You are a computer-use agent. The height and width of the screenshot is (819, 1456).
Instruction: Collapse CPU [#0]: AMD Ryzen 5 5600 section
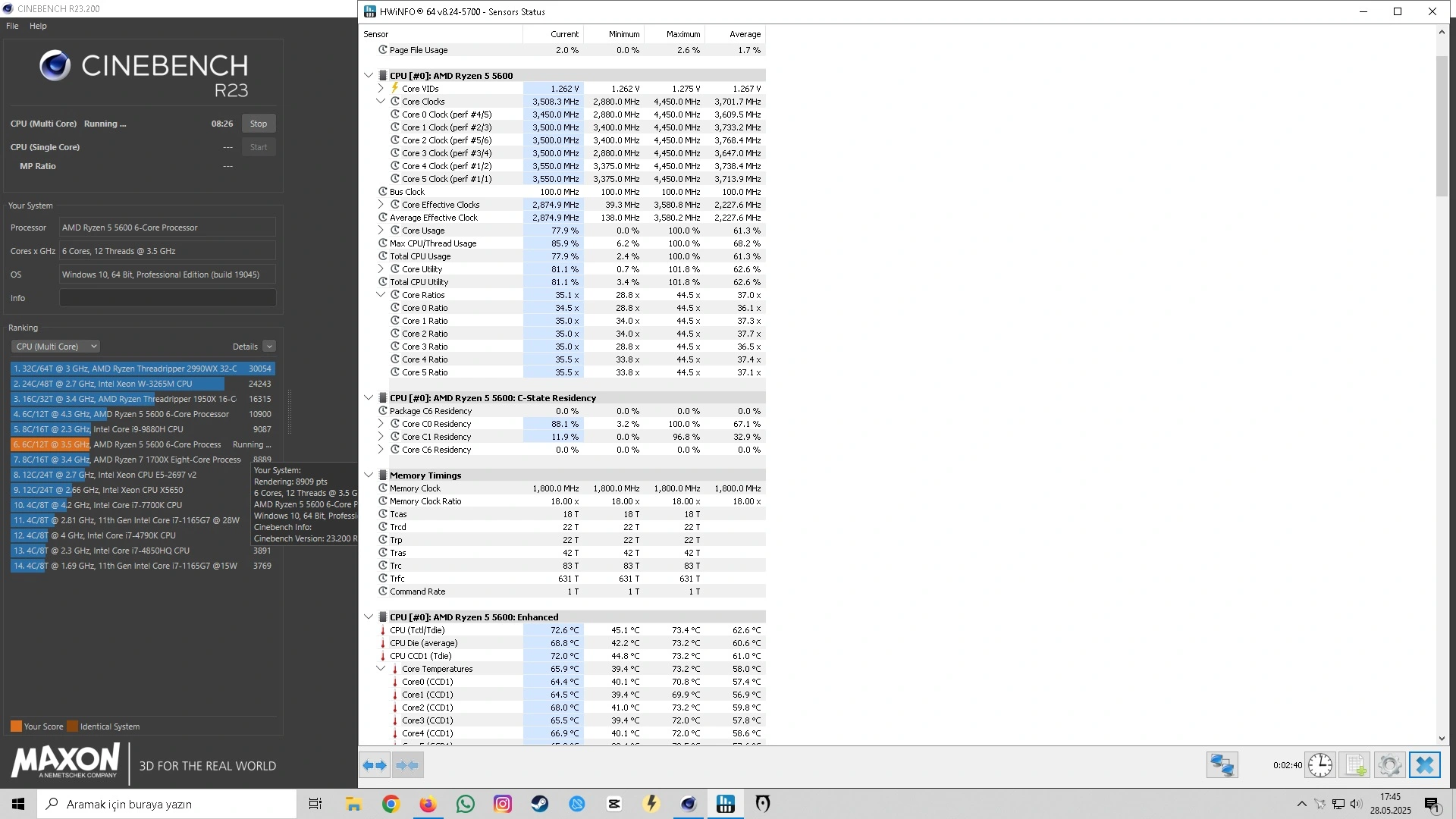(x=369, y=76)
